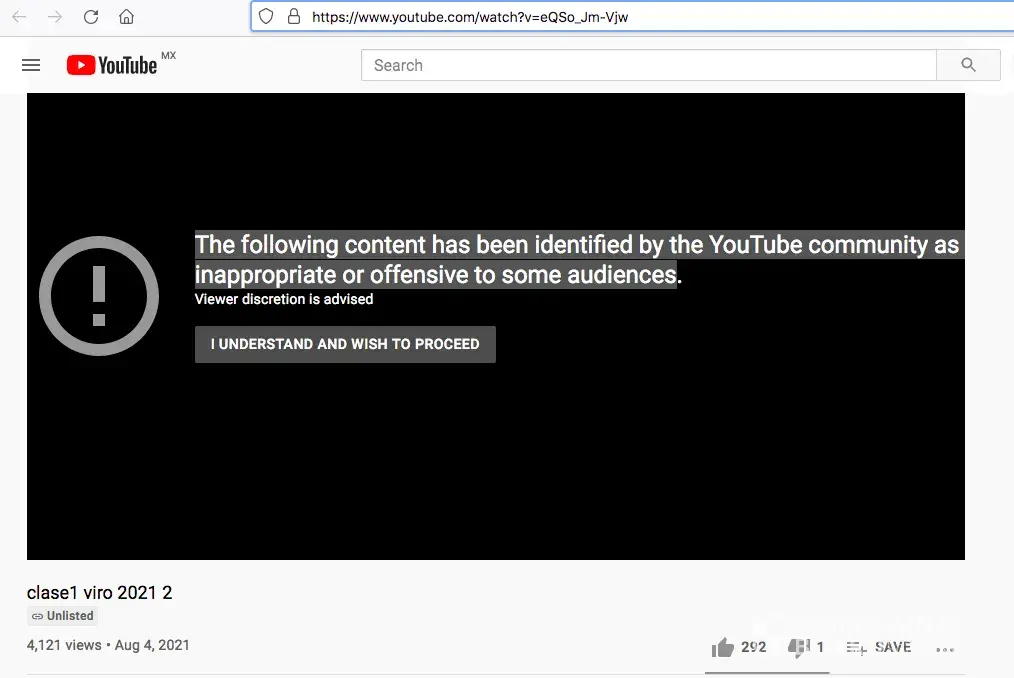Screen dimensions: 1014x678
Task: Click the like count 292
Action: (x=753, y=647)
